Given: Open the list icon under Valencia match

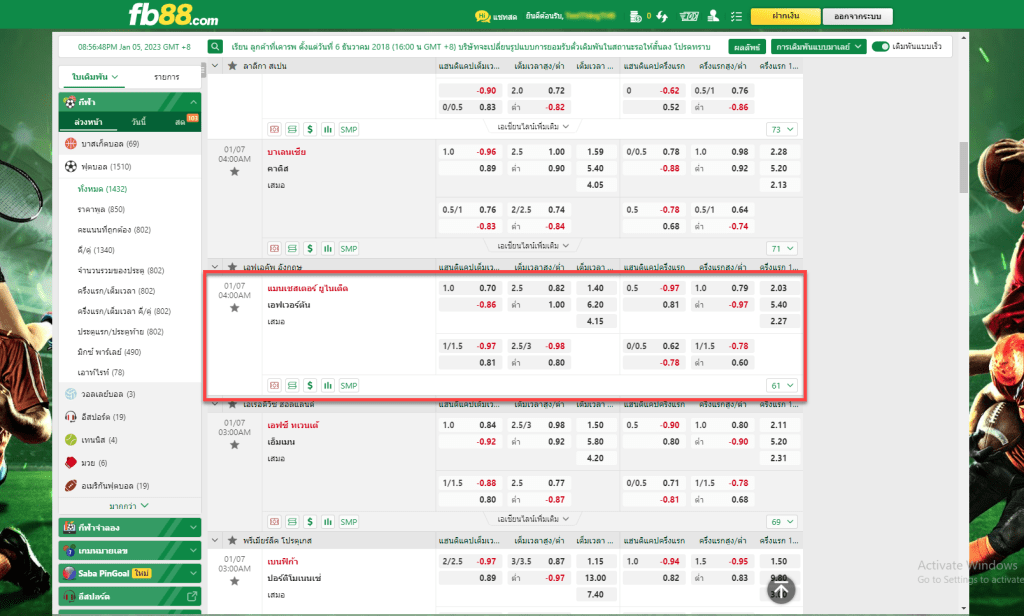Looking at the screenshot, I should [x=292, y=248].
